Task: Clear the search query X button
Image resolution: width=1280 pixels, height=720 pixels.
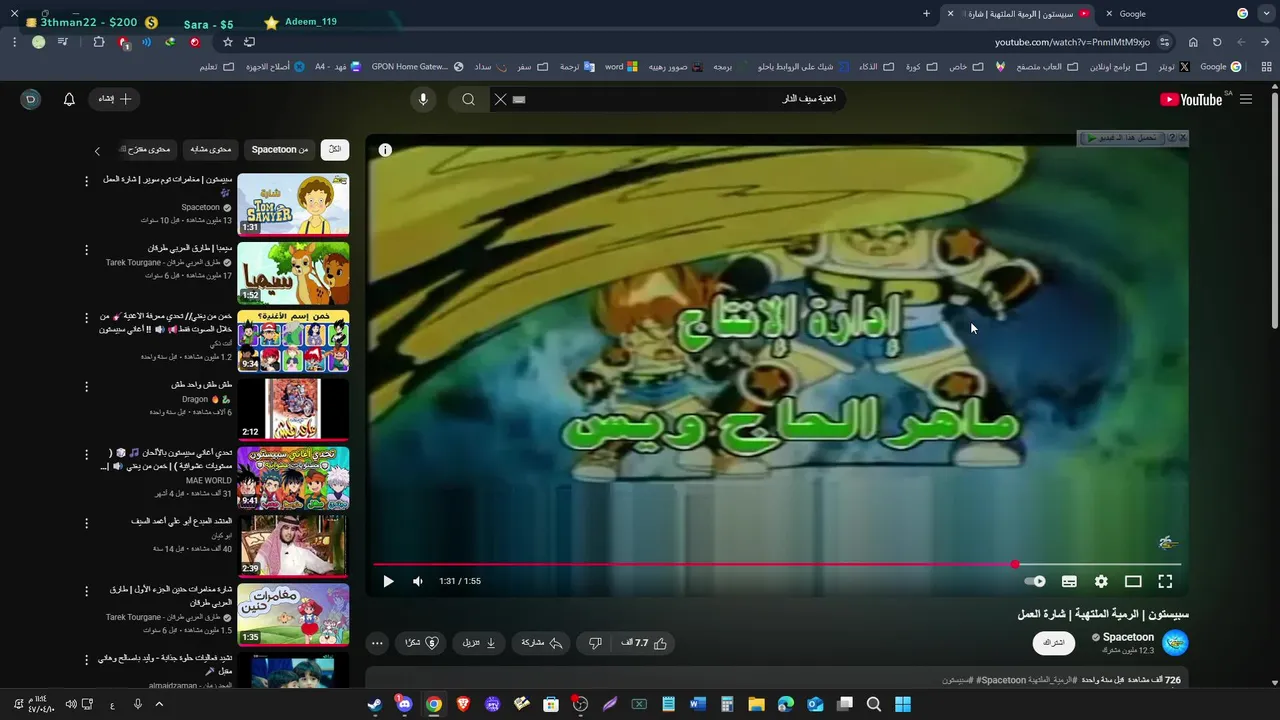Action: pyautogui.click(x=501, y=99)
